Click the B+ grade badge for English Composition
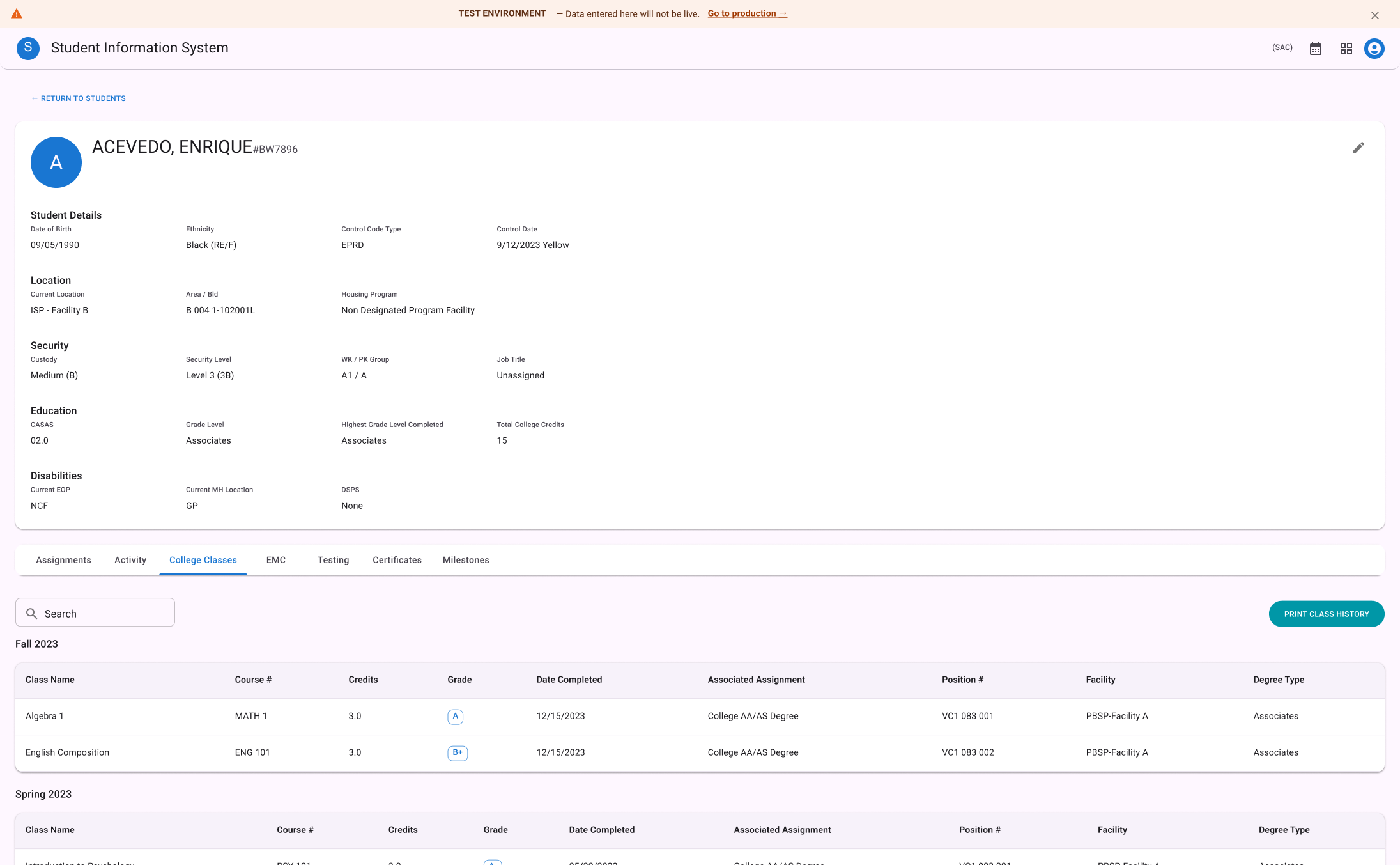Screen dimensions: 1400x865 tap(458, 753)
